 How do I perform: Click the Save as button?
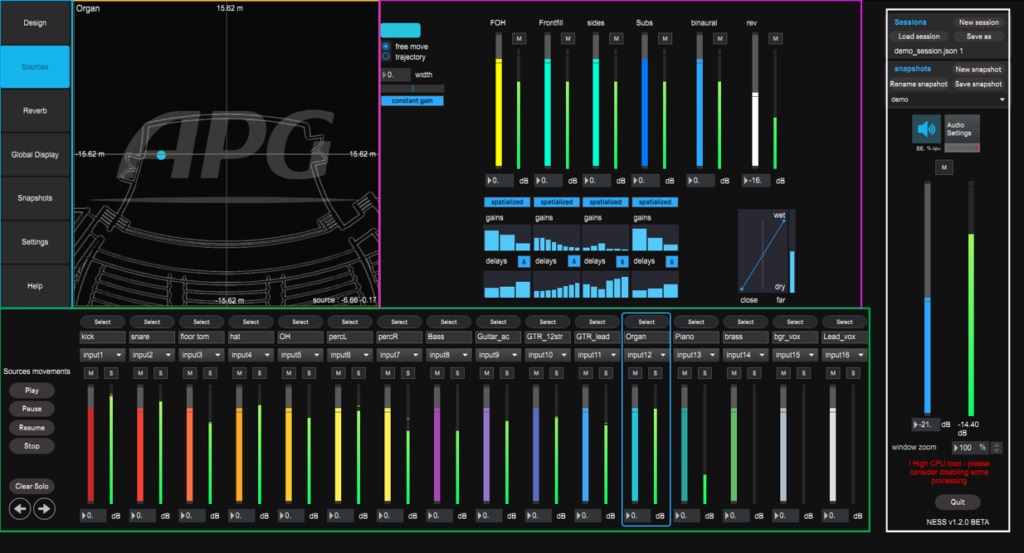pyautogui.click(x=978, y=37)
